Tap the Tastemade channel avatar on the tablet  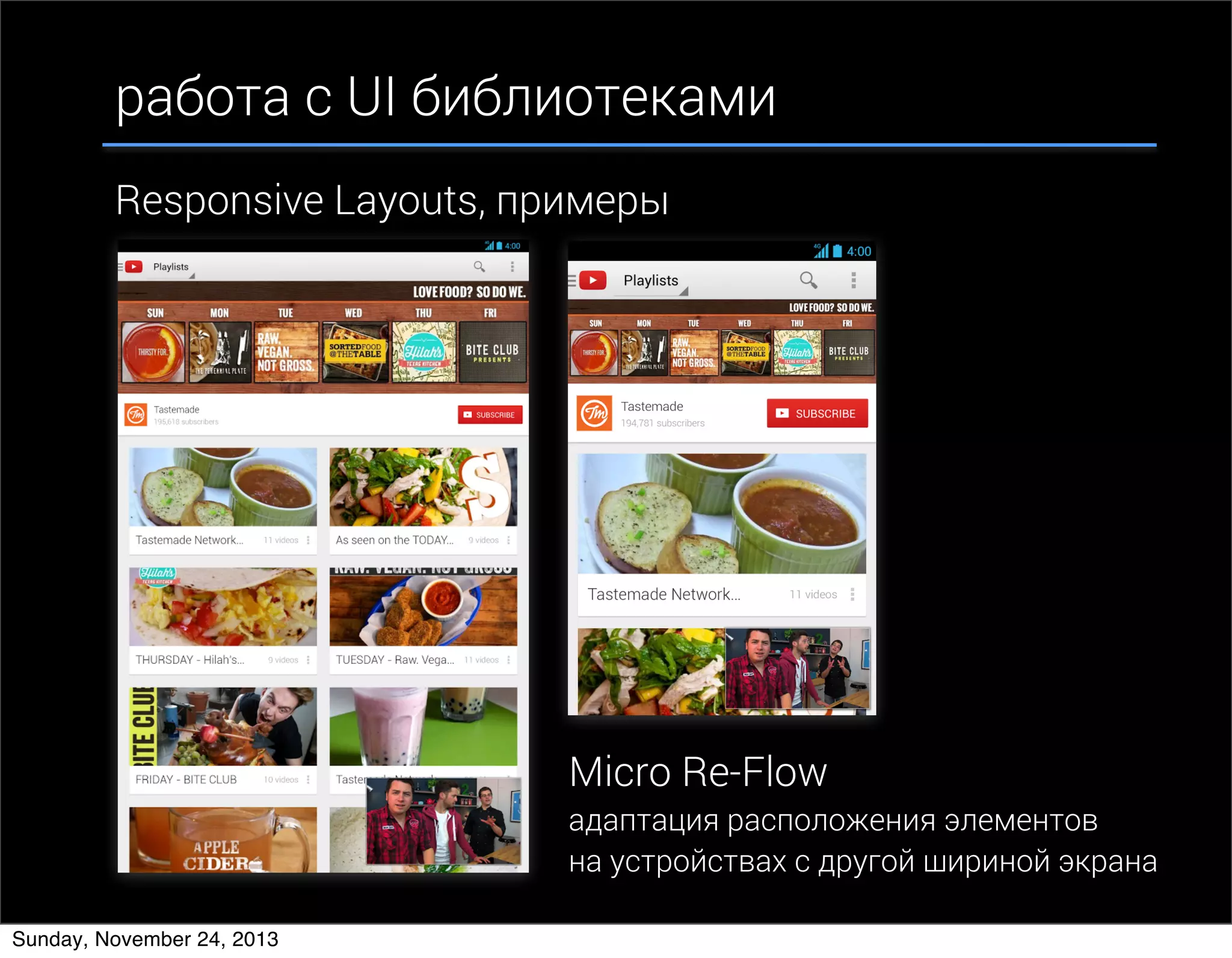[x=136, y=414]
